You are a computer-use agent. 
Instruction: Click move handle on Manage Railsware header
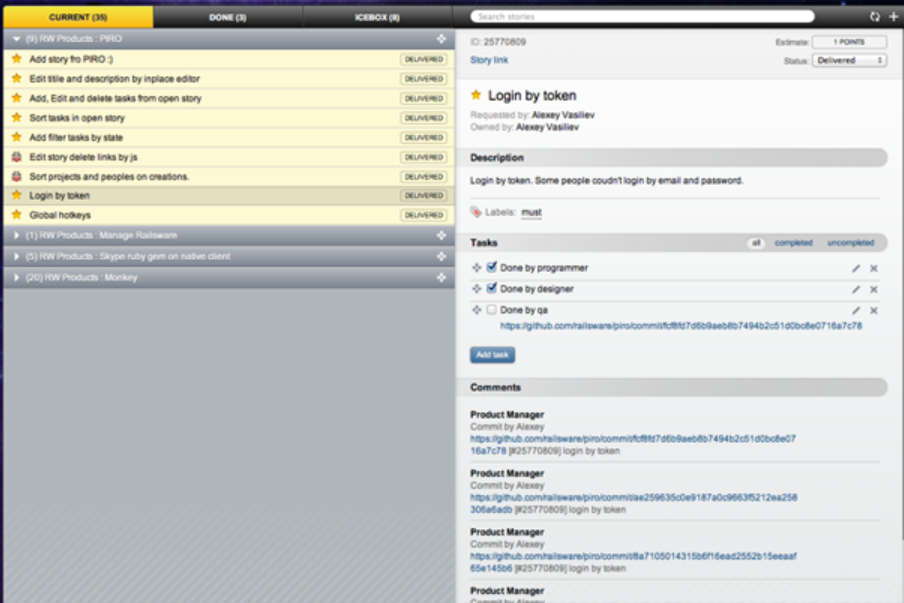[x=441, y=235]
